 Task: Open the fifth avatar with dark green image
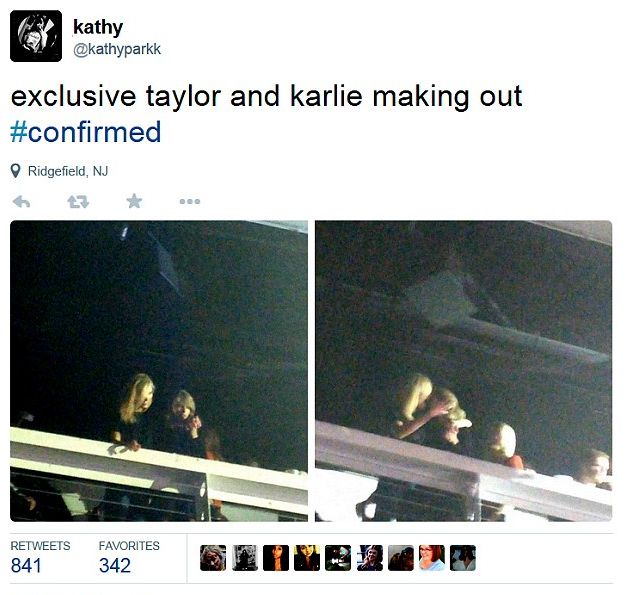tap(338, 558)
